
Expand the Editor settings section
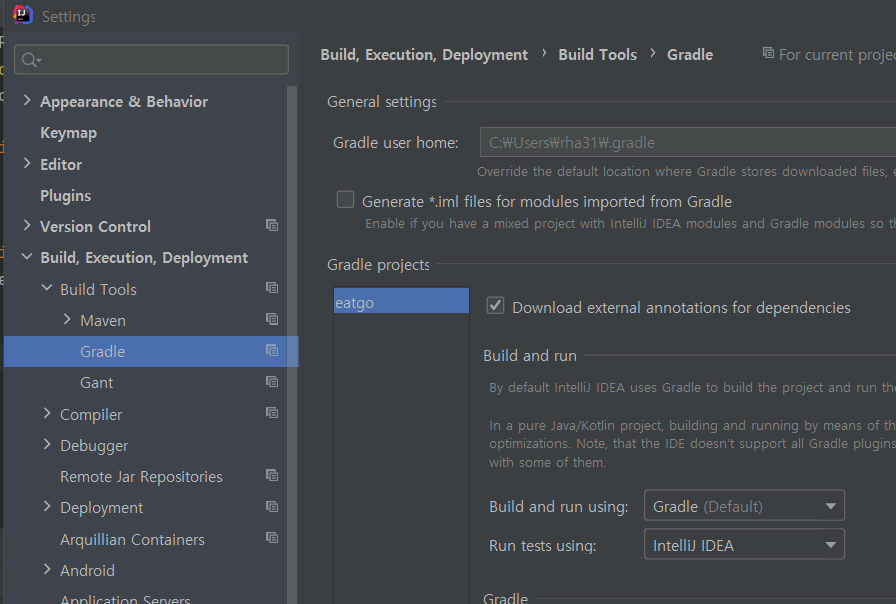tap(26, 163)
